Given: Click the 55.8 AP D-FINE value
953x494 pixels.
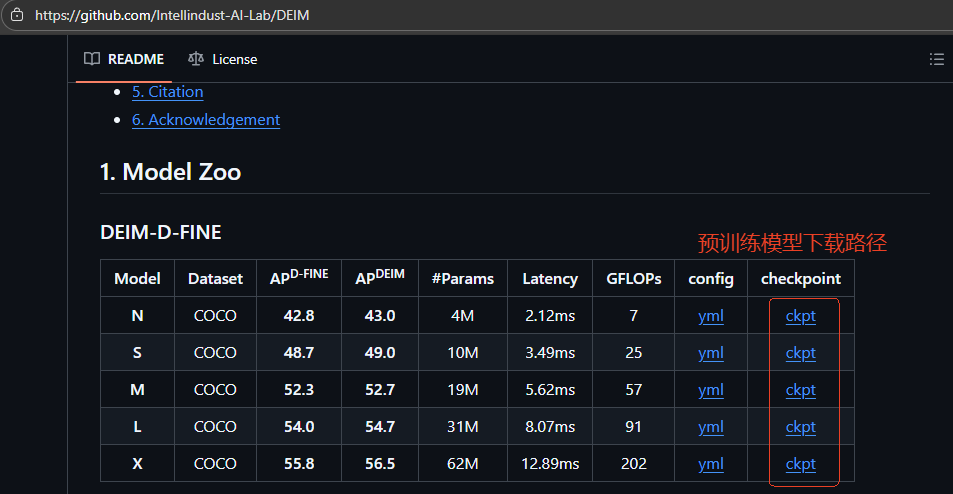Looking at the screenshot, I should tap(299, 464).
